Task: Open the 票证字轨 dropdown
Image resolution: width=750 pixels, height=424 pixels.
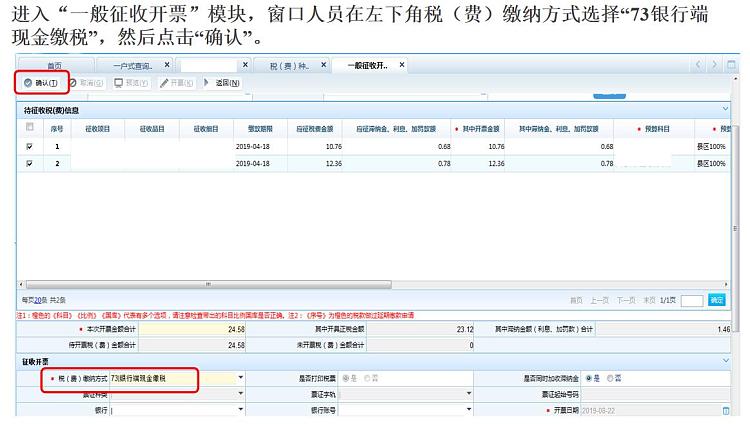Action: (x=469, y=394)
